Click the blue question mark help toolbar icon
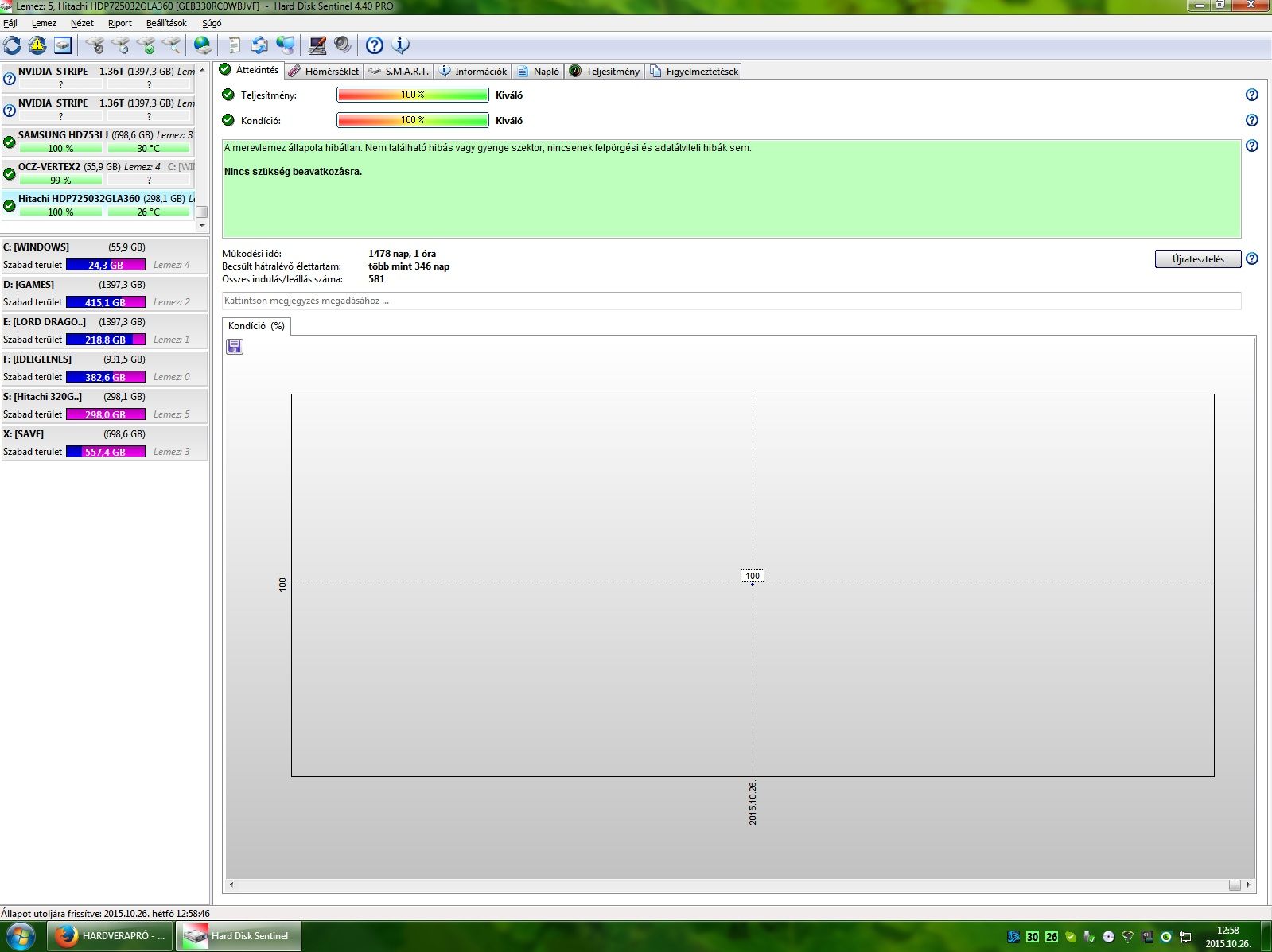 [374, 45]
